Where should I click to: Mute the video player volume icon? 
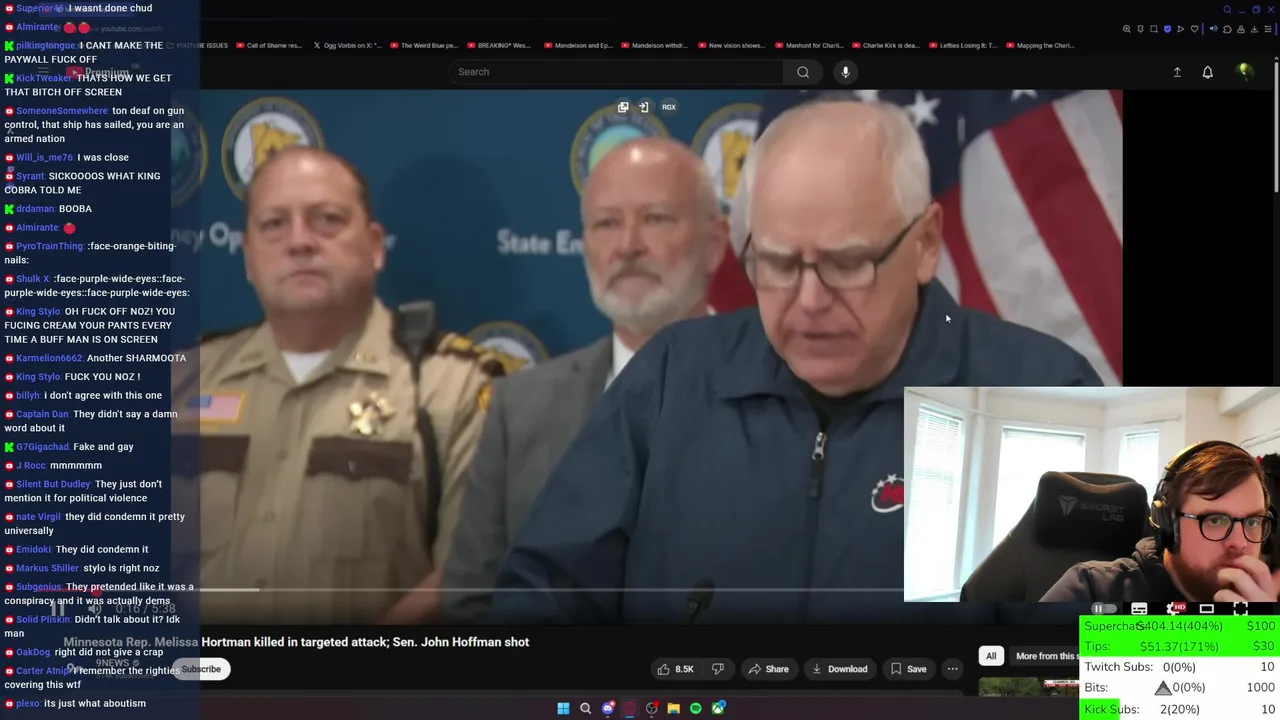click(x=94, y=608)
